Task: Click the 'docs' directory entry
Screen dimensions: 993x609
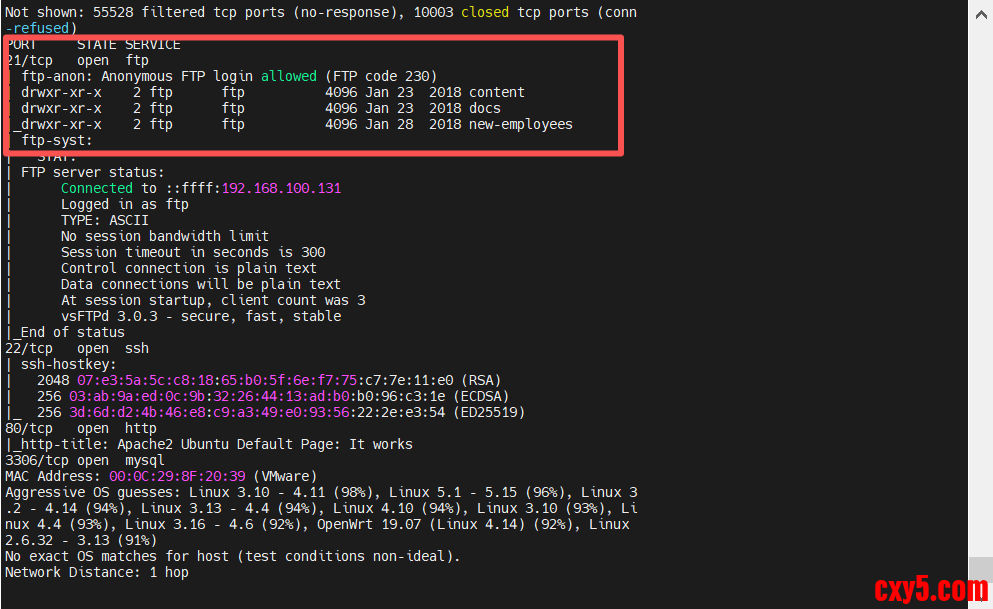Action: click(484, 108)
